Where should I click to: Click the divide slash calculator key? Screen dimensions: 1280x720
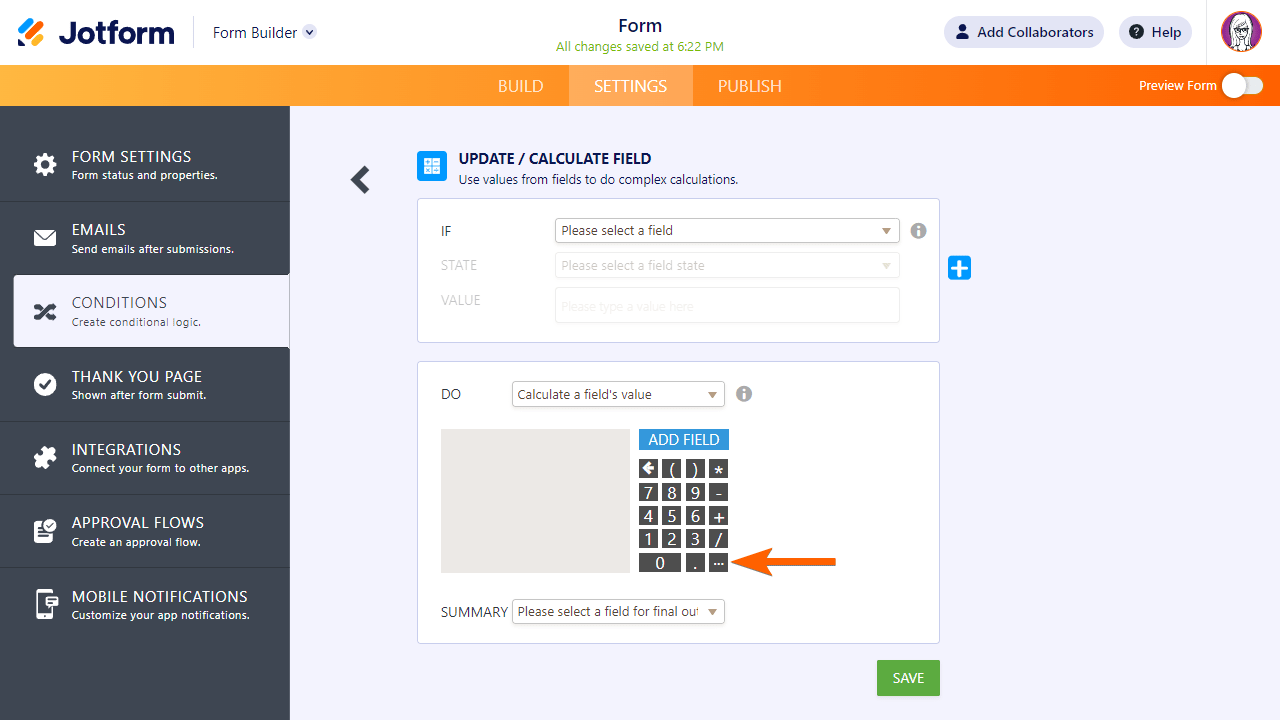[718, 539]
